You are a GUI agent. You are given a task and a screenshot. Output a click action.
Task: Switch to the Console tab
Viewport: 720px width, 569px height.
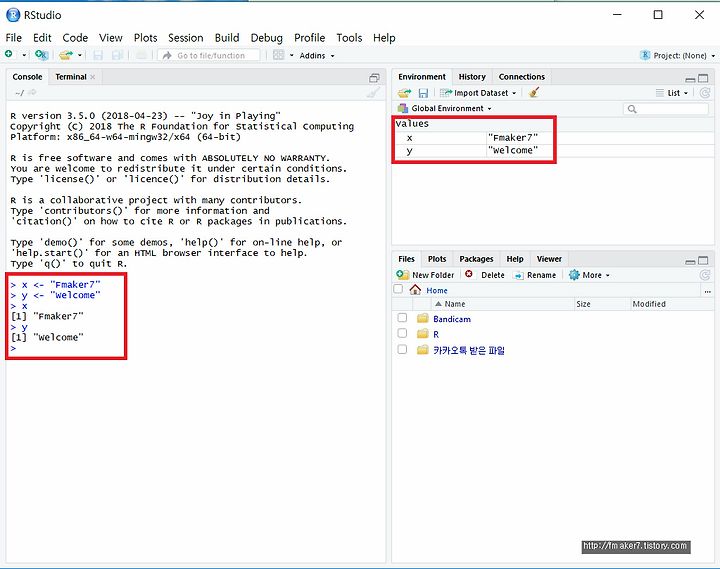coord(27,77)
